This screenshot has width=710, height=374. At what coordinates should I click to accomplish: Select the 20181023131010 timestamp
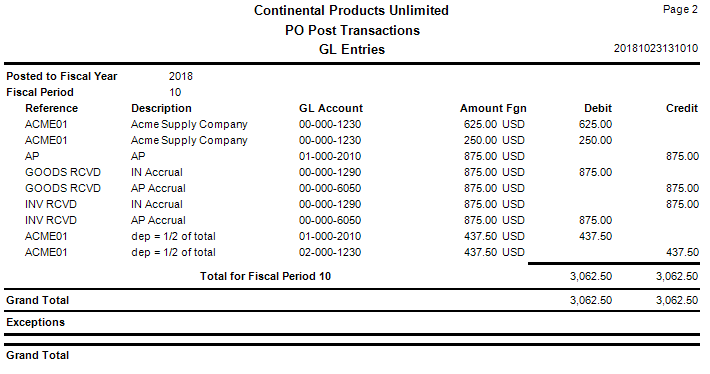tap(656, 48)
